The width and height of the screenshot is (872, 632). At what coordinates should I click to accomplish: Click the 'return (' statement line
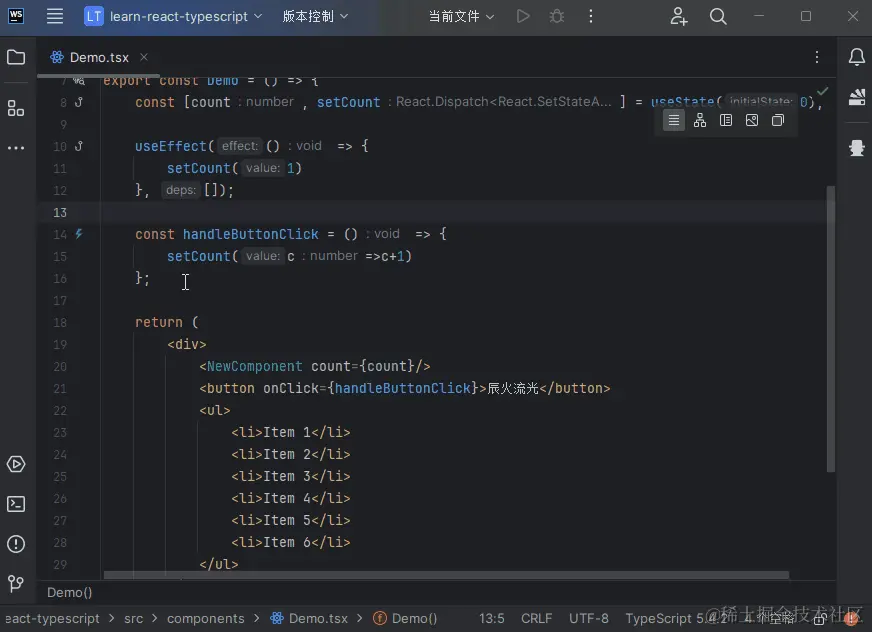(x=166, y=322)
